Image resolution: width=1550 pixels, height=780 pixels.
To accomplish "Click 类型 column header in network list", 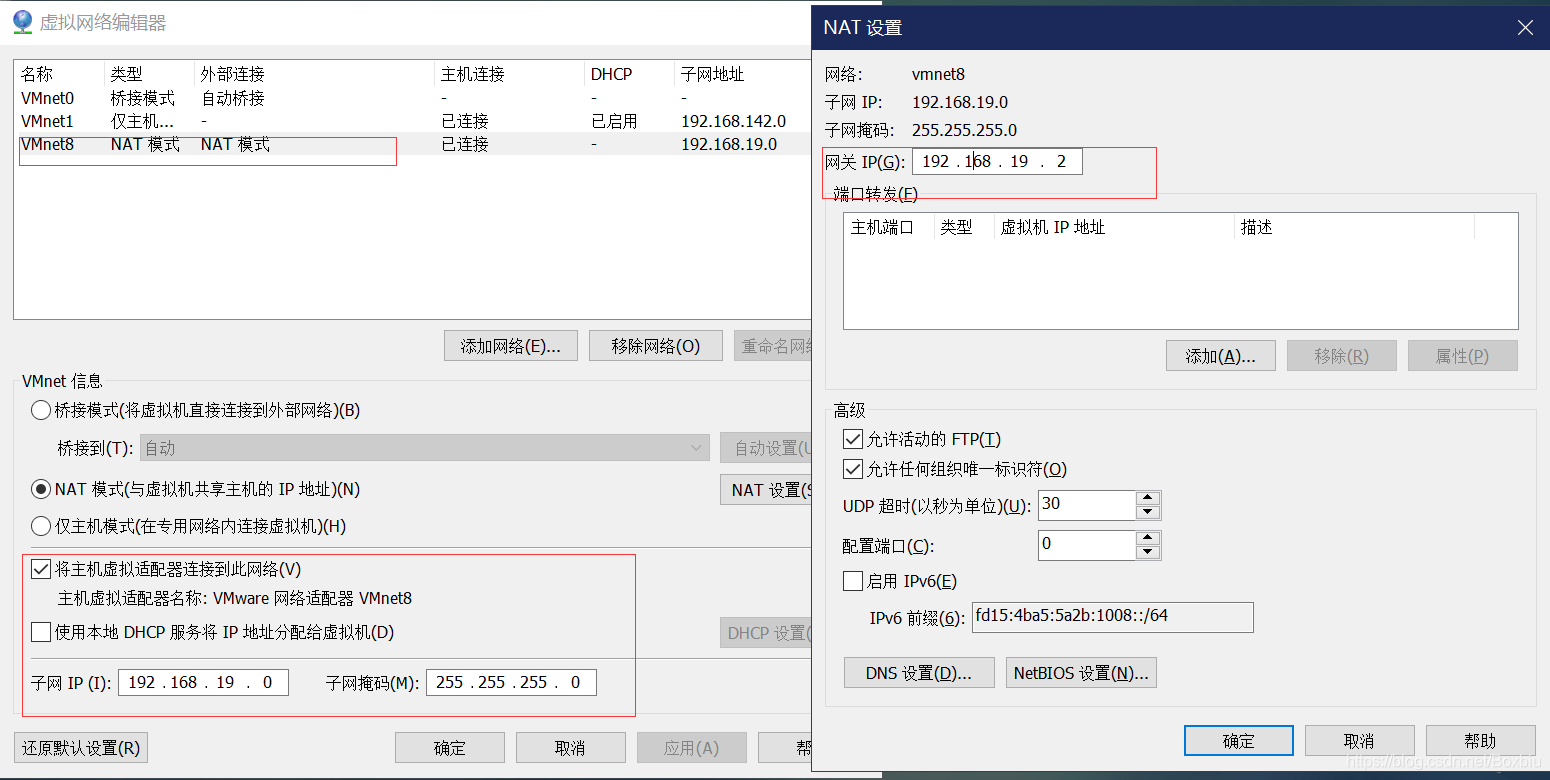I will click(x=149, y=74).
